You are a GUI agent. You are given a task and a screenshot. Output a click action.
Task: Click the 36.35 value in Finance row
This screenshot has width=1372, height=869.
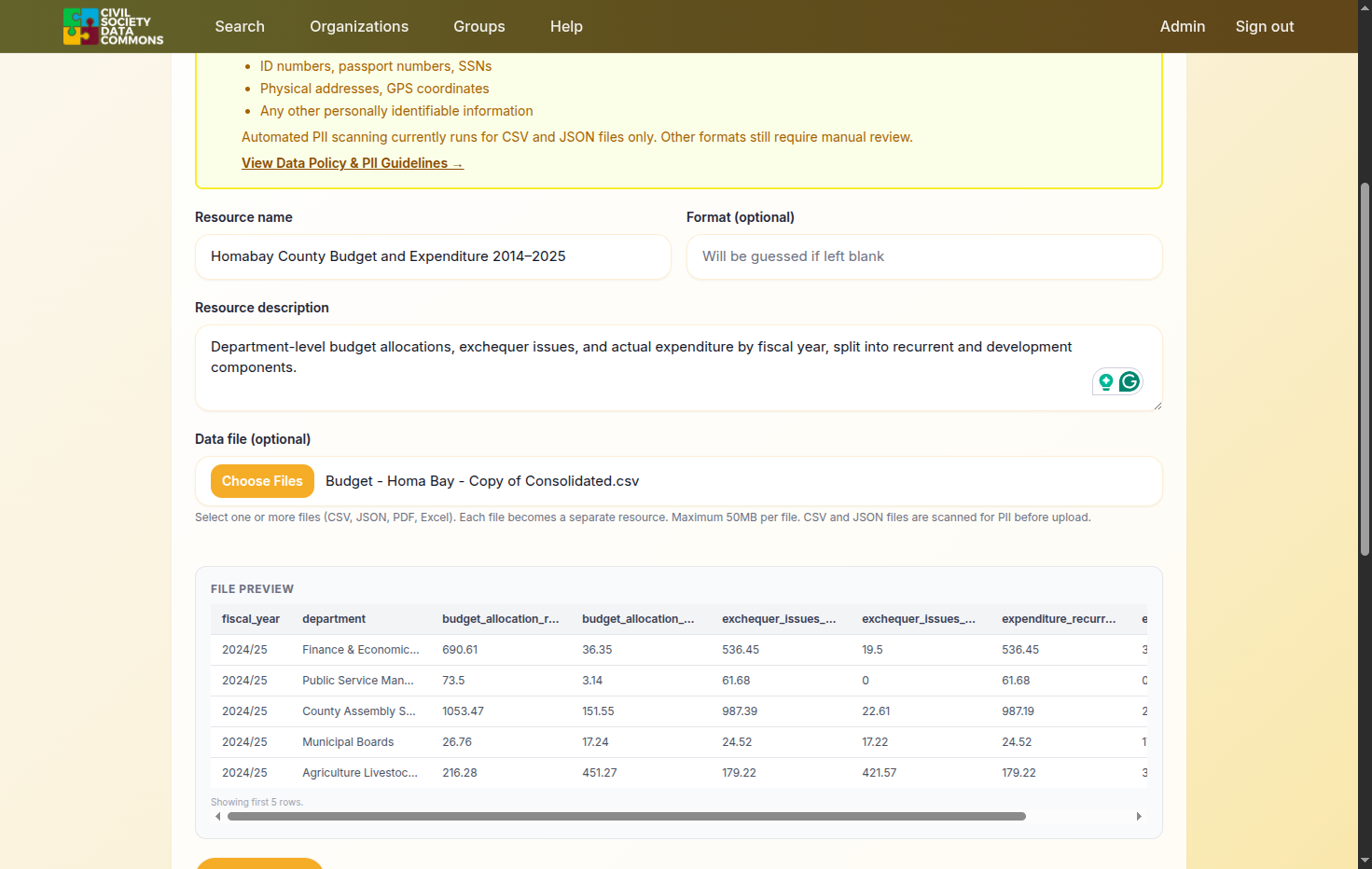(597, 650)
